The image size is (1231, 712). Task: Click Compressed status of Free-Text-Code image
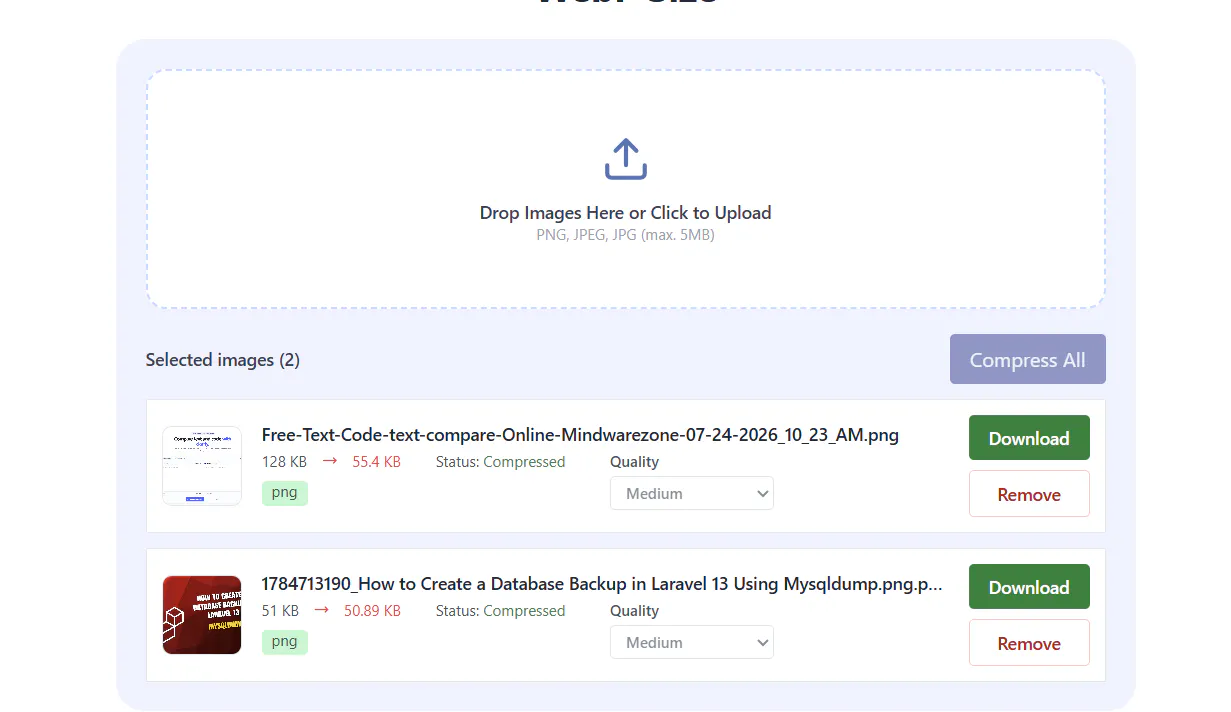[x=524, y=462]
